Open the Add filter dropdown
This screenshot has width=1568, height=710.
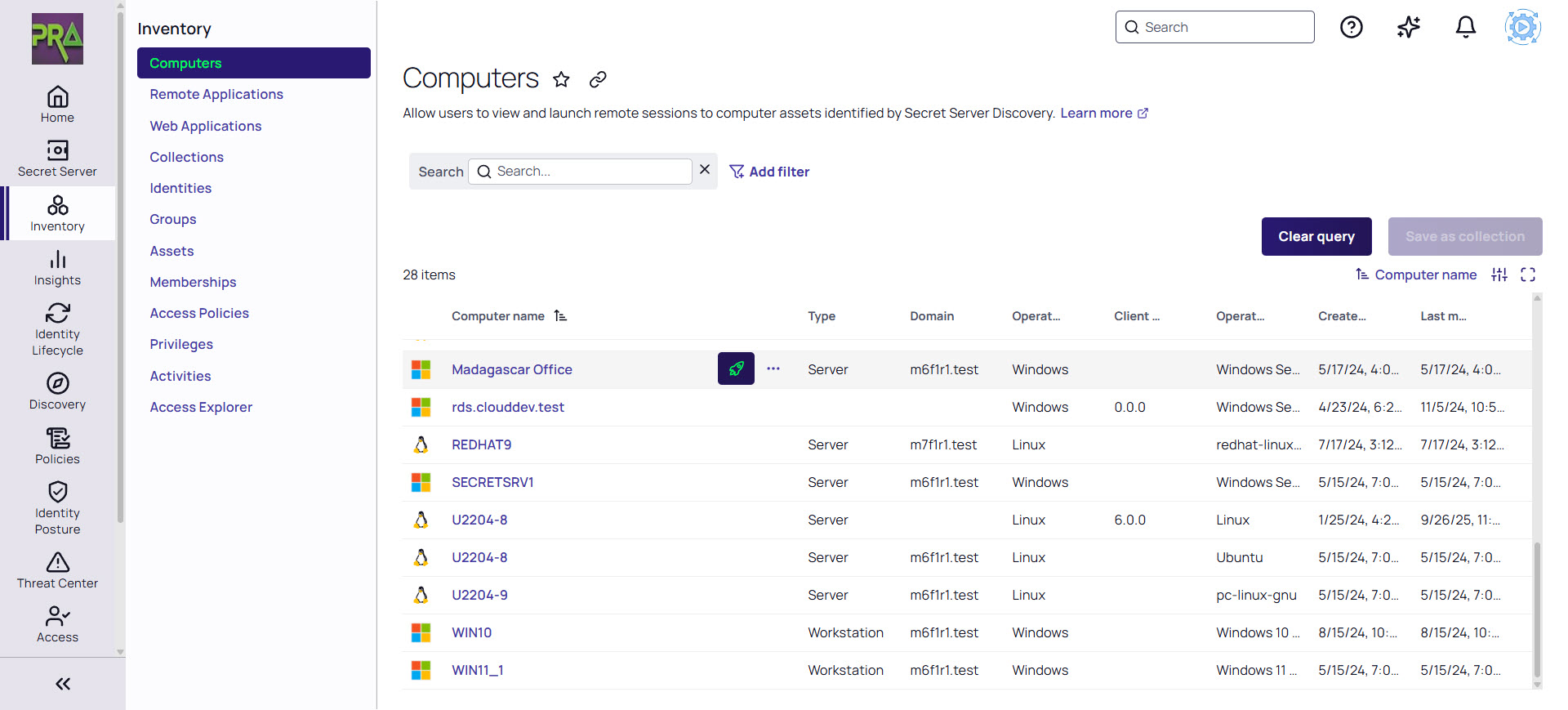click(x=769, y=172)
